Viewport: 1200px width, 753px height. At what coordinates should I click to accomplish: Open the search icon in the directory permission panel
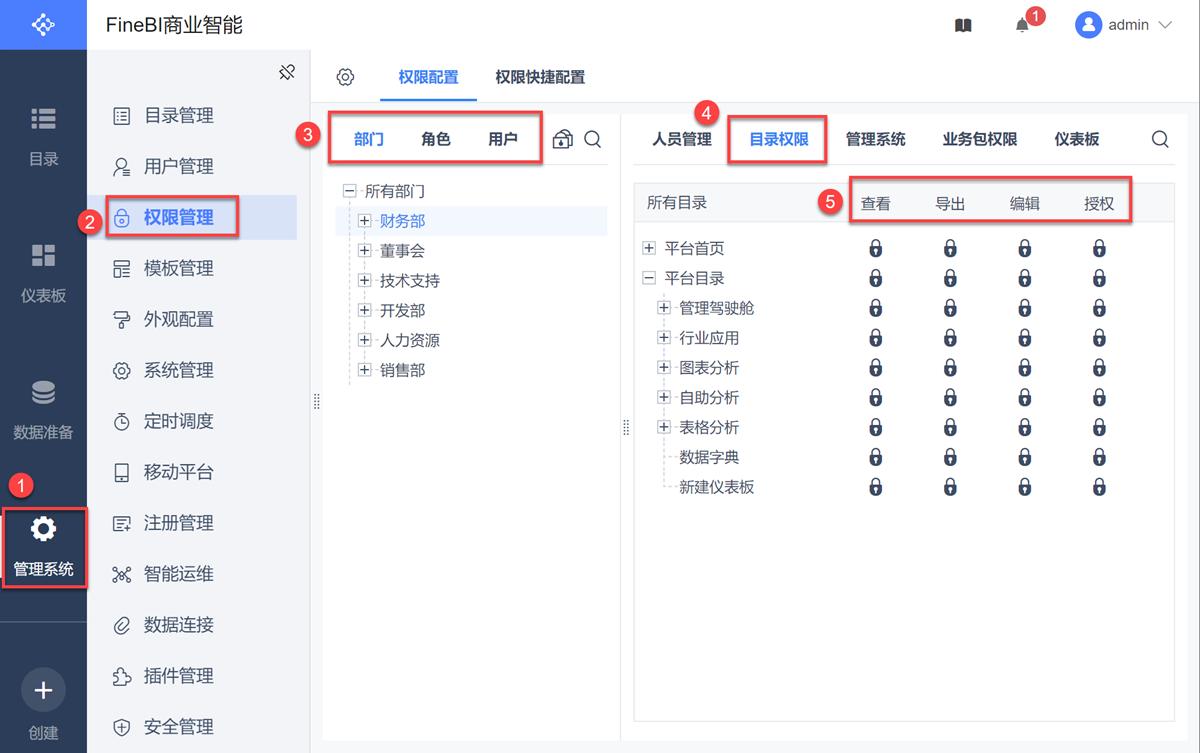pyautogui.click(x=1159, y=140)
